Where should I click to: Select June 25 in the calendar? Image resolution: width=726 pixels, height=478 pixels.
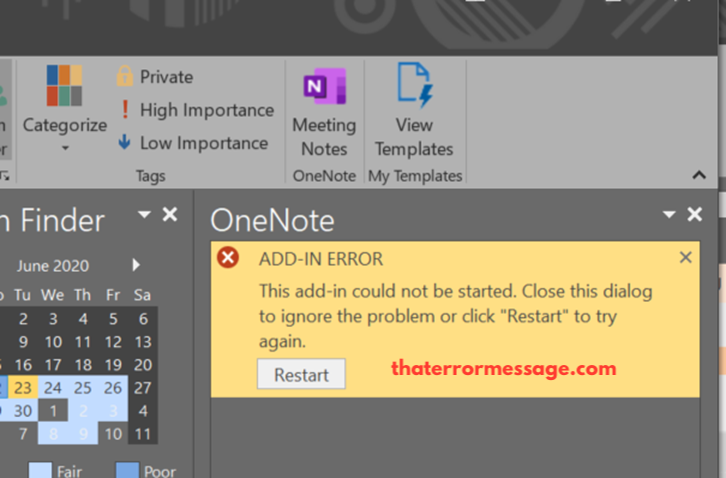click(83, 388)
